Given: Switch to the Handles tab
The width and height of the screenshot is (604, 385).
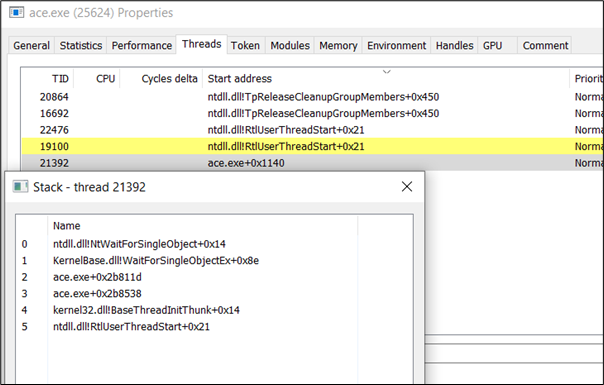Looking at the screenshot, I should (454, 45).
